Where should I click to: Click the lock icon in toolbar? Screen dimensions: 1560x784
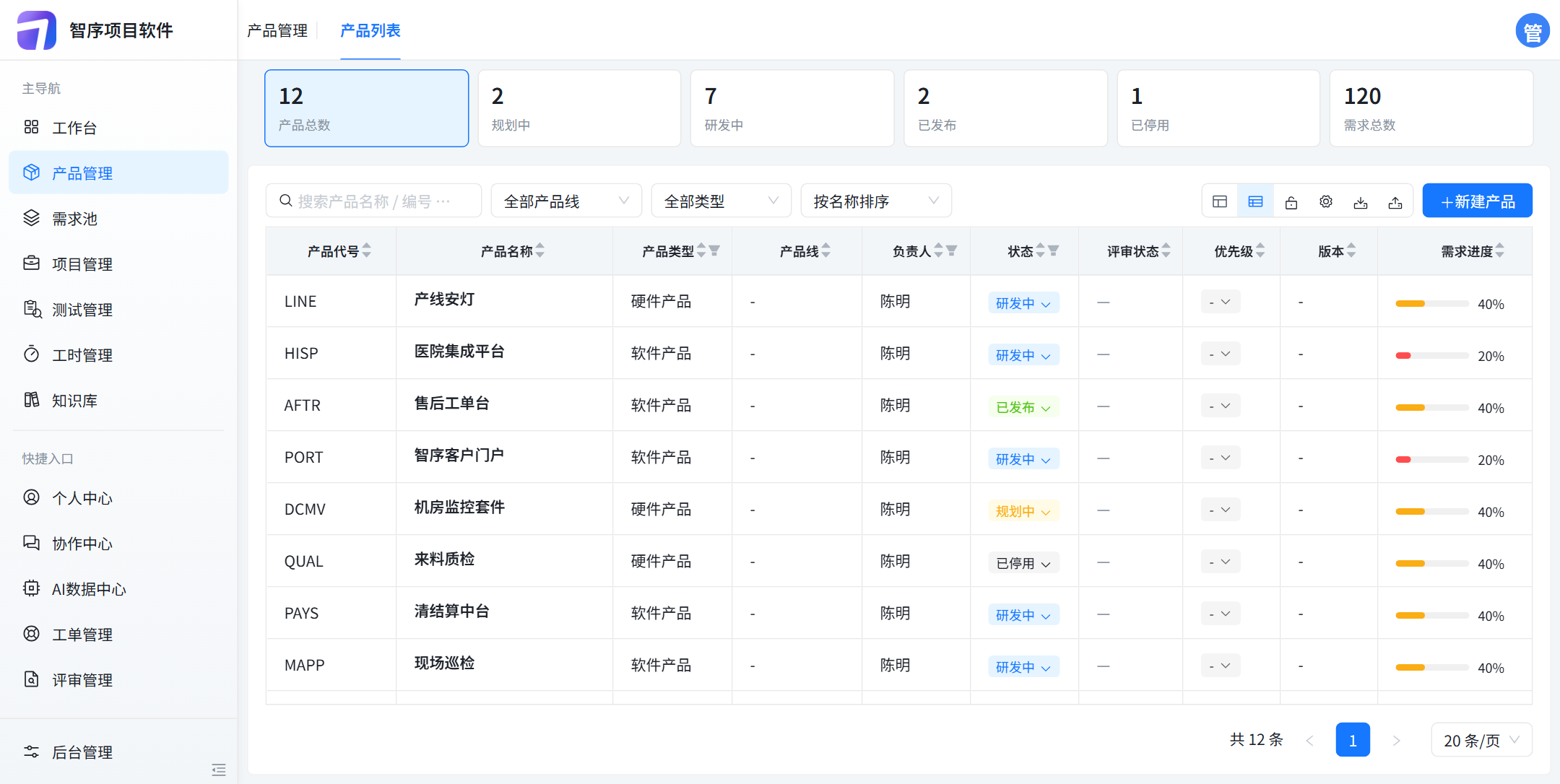click(x=1291, y=202)
